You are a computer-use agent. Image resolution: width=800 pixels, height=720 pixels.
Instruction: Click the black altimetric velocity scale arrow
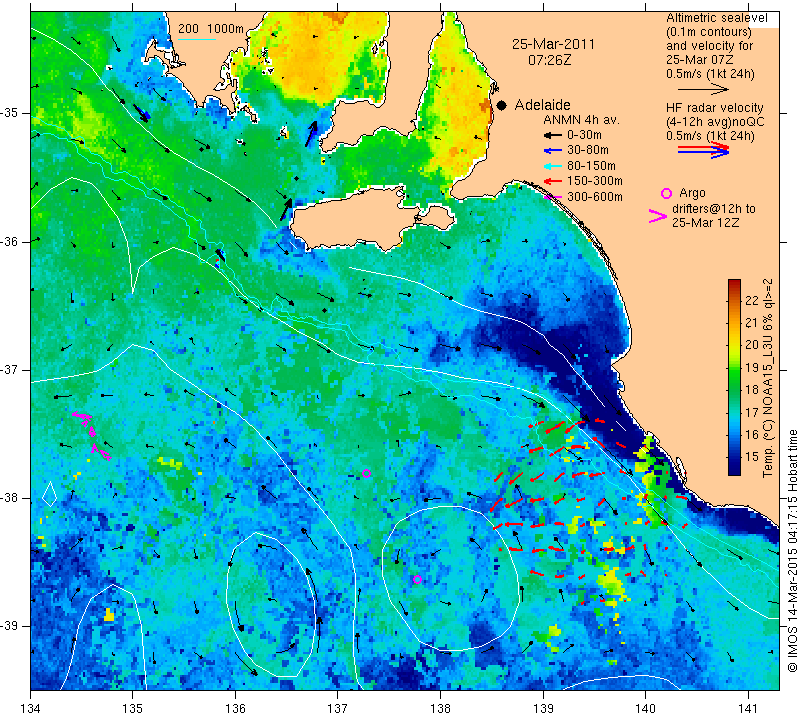tap(703, 89)
